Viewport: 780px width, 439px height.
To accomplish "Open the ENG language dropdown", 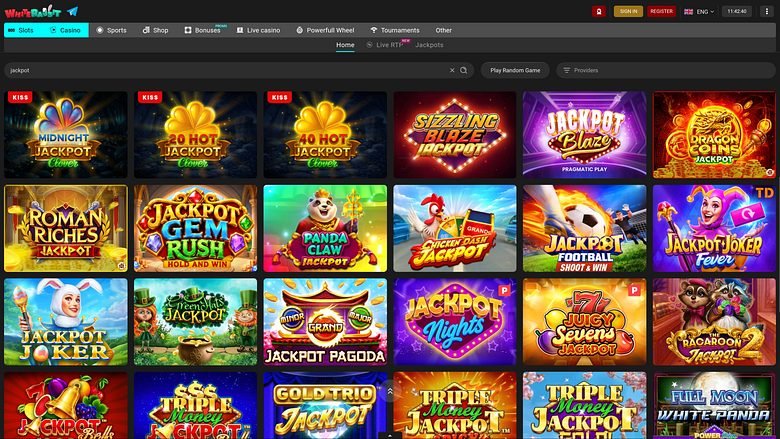I will point(705,11).
